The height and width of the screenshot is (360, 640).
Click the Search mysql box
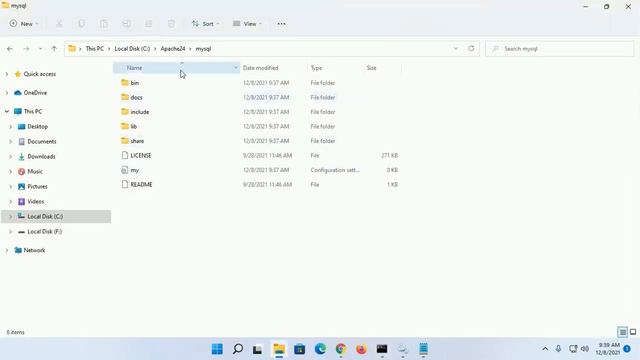coord(560,49)
